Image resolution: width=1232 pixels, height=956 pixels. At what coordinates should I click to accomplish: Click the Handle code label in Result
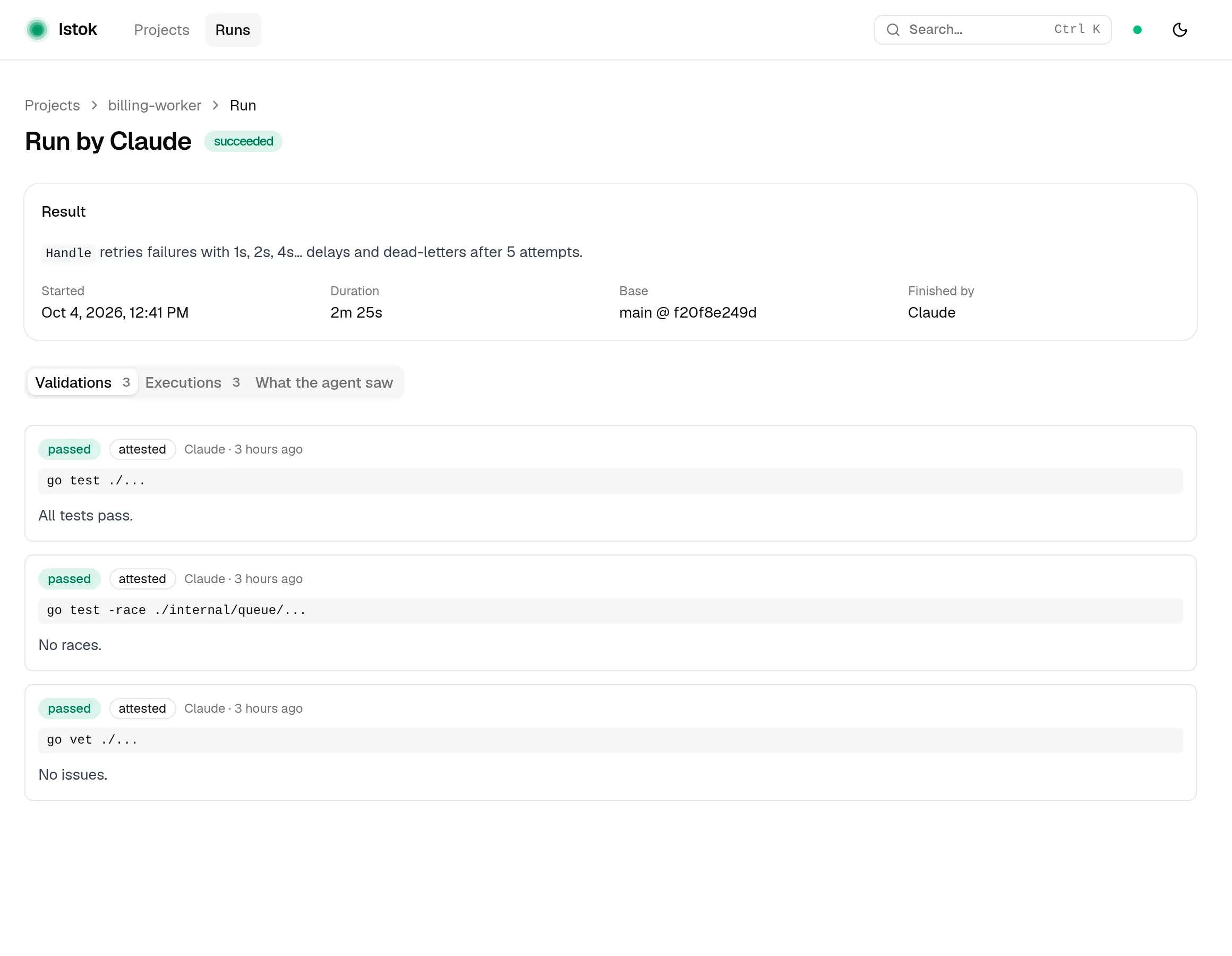pyautogui.click(x=69, y=253)
